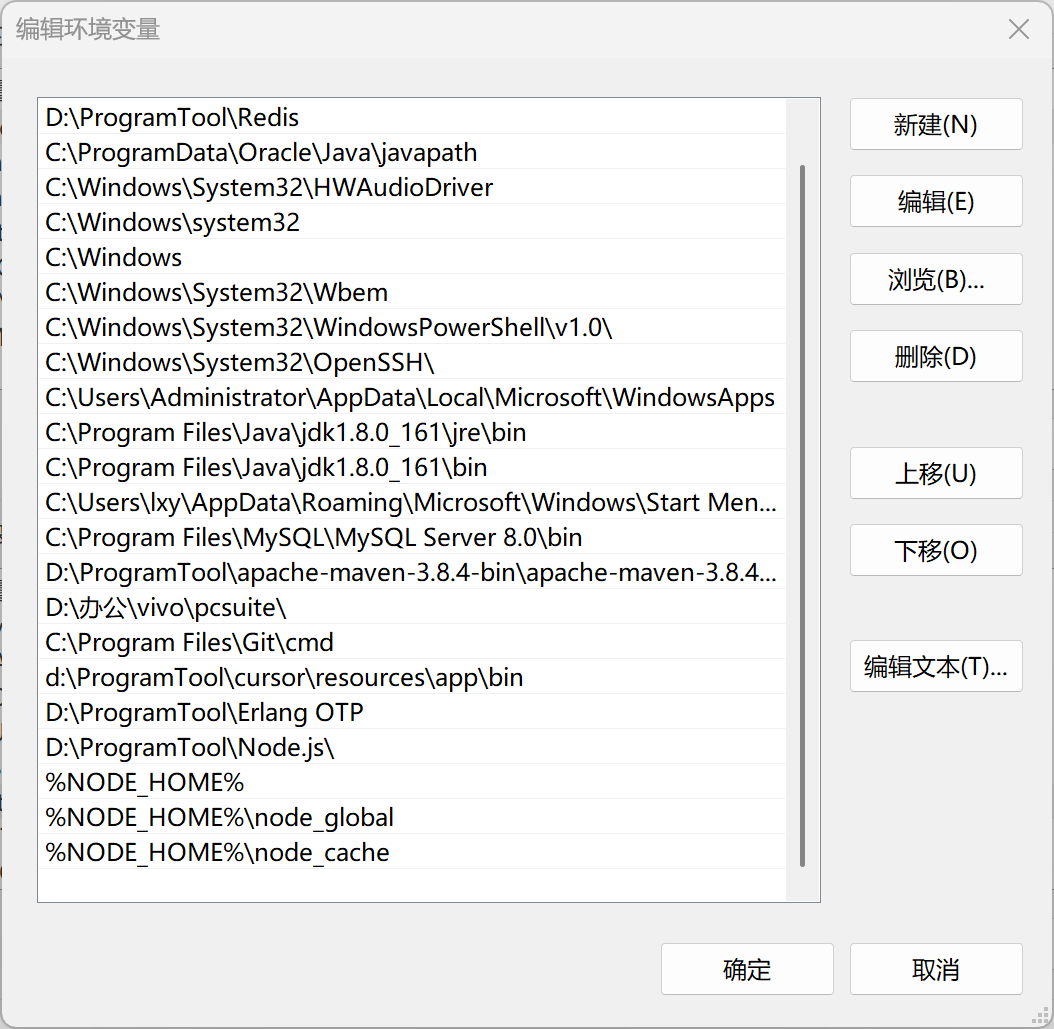This screenshot has height=1029, width=1054.
Task: Select MySQL Server 8.0\bin entry
Action: pyautogui.click(x=412, y=536)
